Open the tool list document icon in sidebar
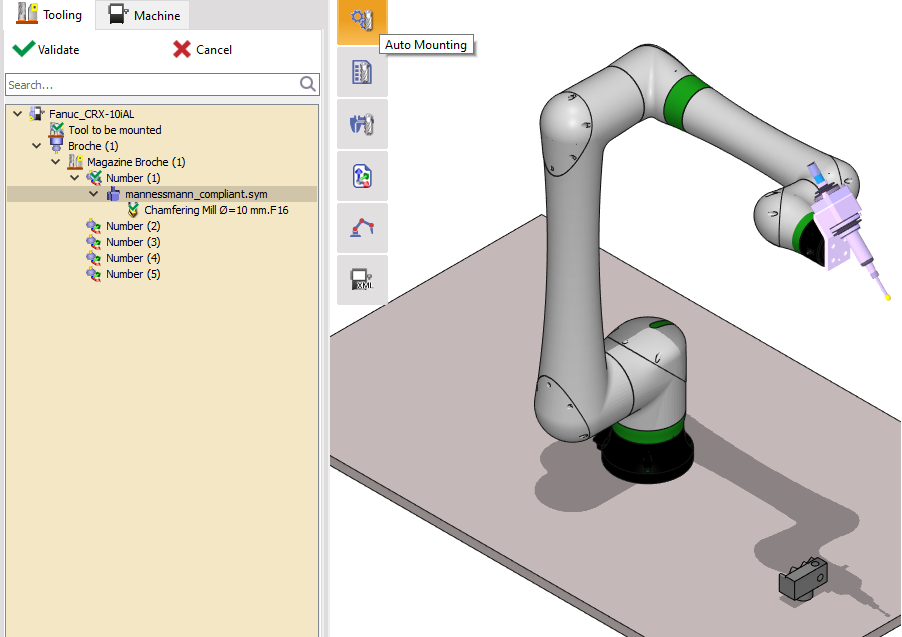This screenshot has width=902, height=637. click(x=362, y=72)
